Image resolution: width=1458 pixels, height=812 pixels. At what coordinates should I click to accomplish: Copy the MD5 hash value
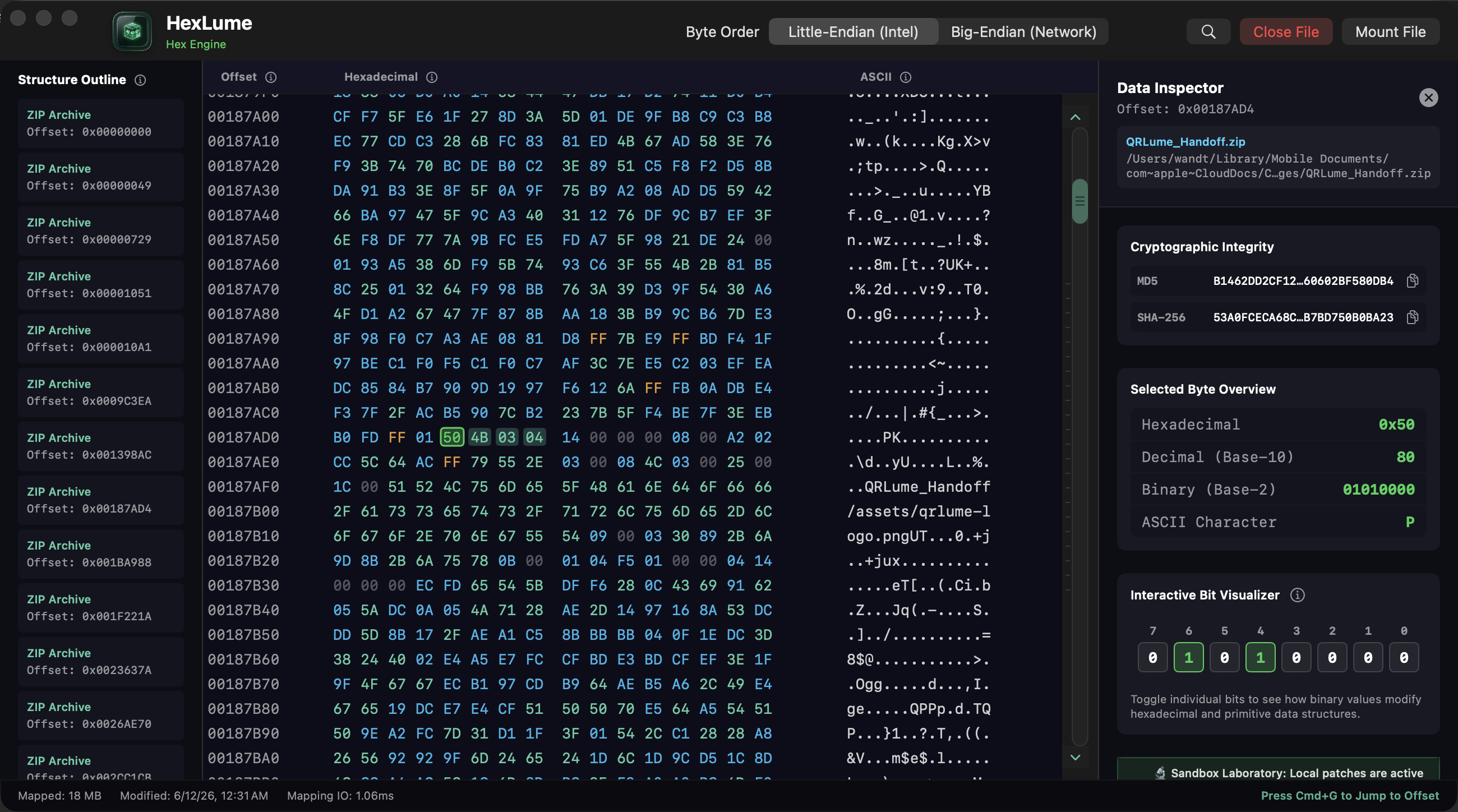coord(1413,280)
